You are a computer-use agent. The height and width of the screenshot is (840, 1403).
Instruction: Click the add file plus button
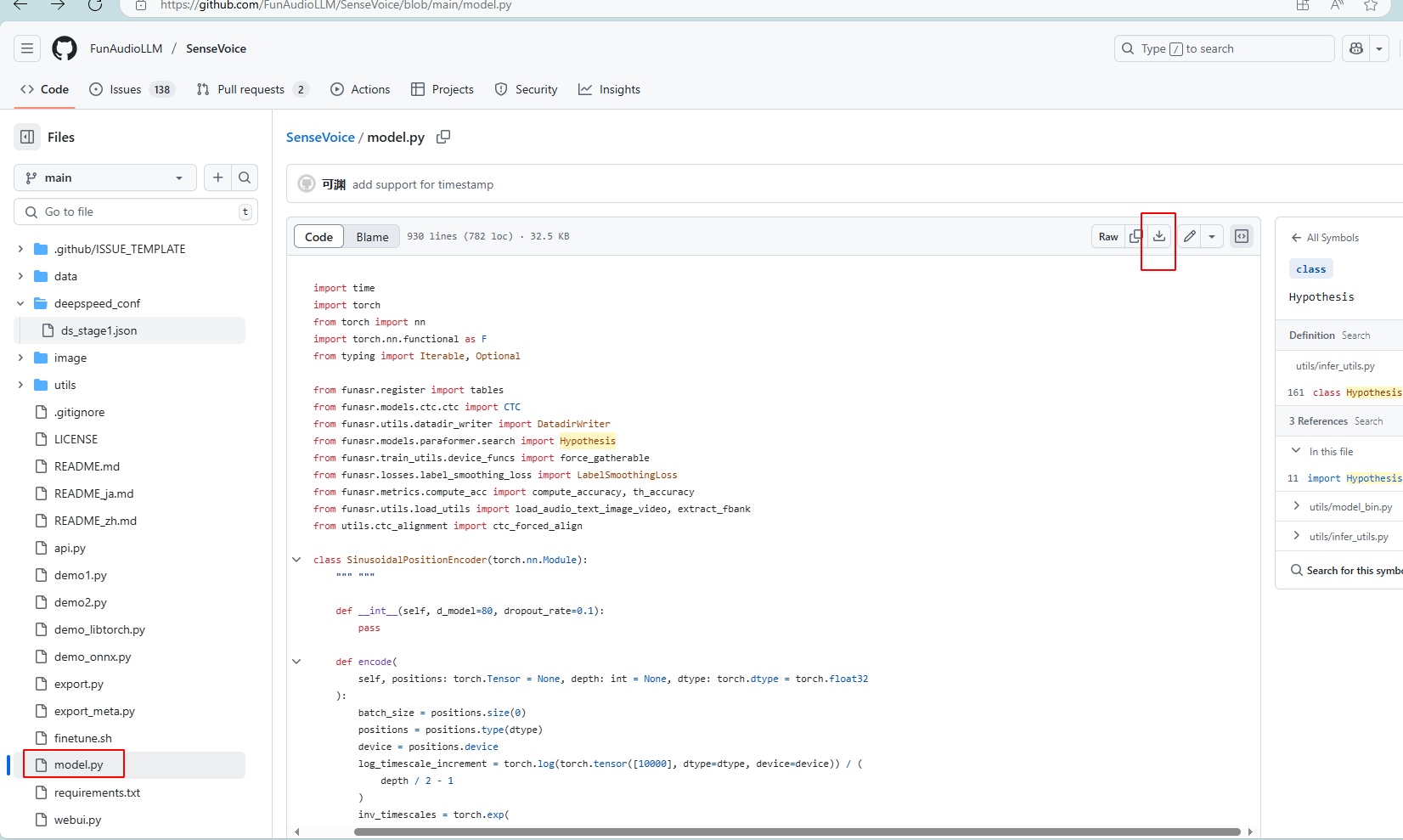[x=218, y=178]
